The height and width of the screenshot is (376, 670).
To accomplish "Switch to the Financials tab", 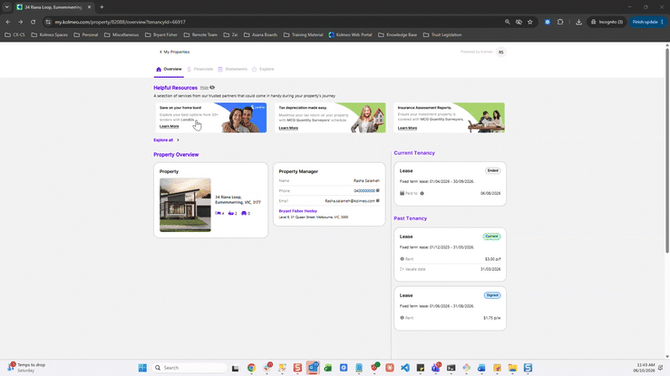I will [200, 69].
